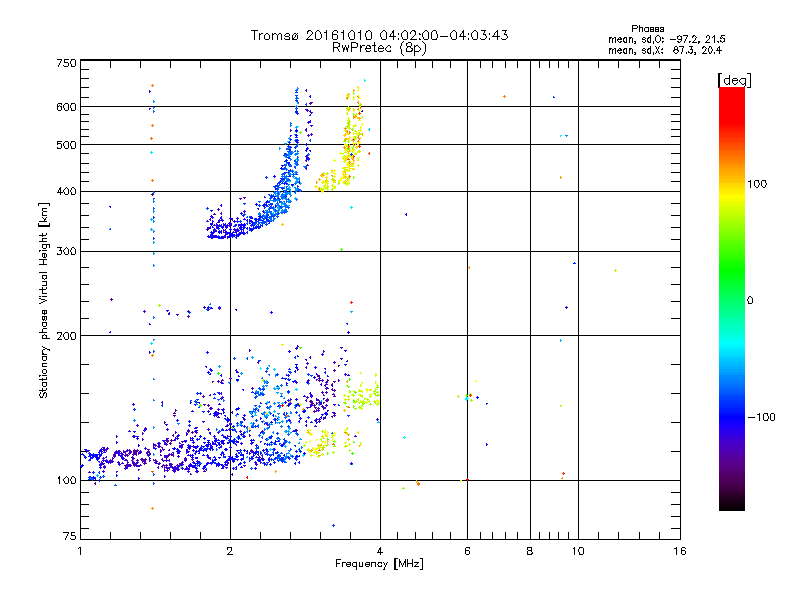
Task: Select the "mean, sd,O: -97.2, 21.5" line
Action: coord(666,39)
